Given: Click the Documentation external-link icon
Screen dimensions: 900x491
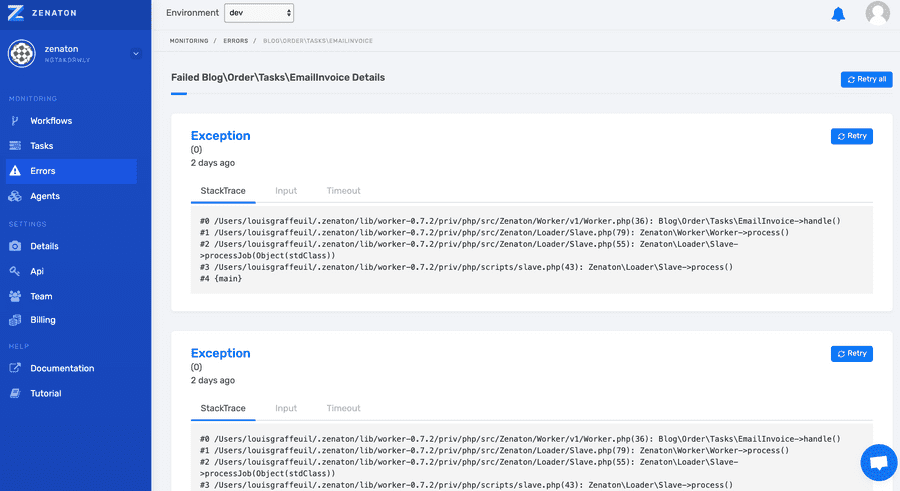Looking at the screenshot, I should [x=15, y=368].
